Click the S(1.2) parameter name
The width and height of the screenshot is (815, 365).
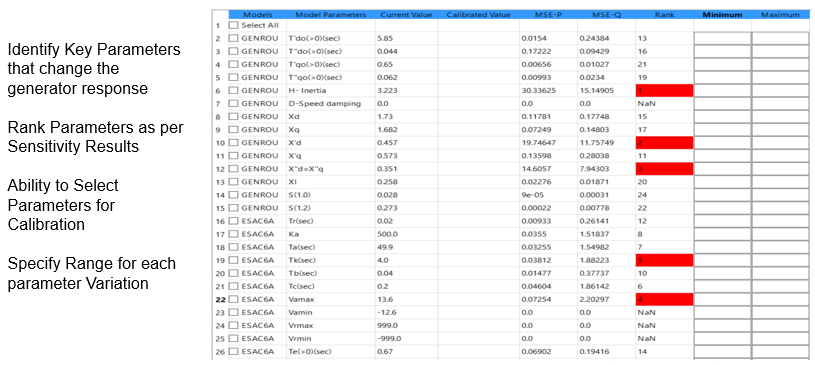click(x=299, y=208)
